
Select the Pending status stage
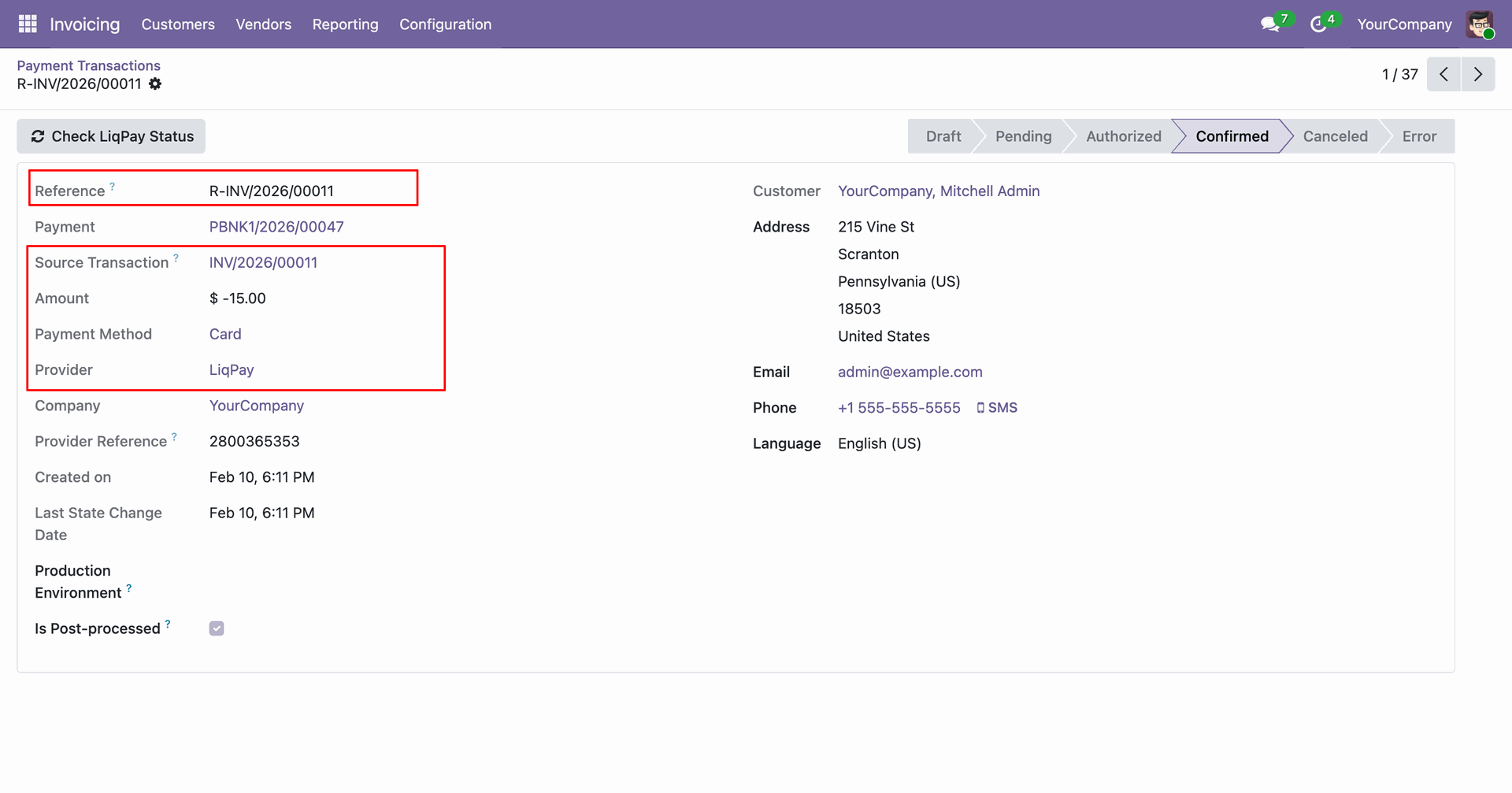click(1022, 136)
